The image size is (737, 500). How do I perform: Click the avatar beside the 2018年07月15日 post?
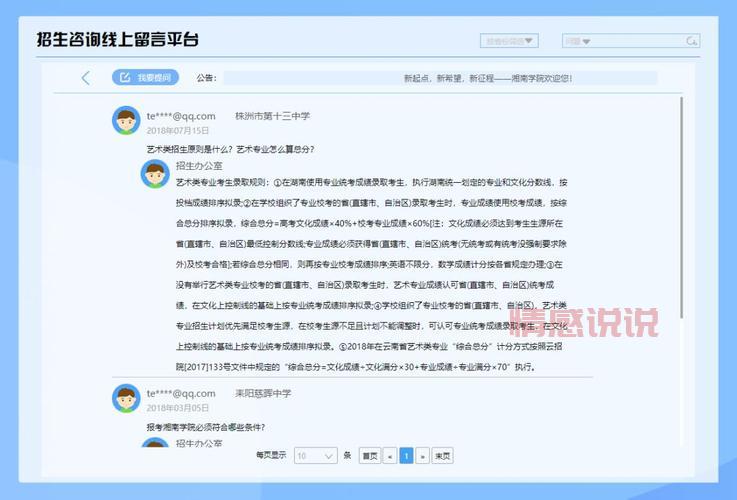(126, 120)
